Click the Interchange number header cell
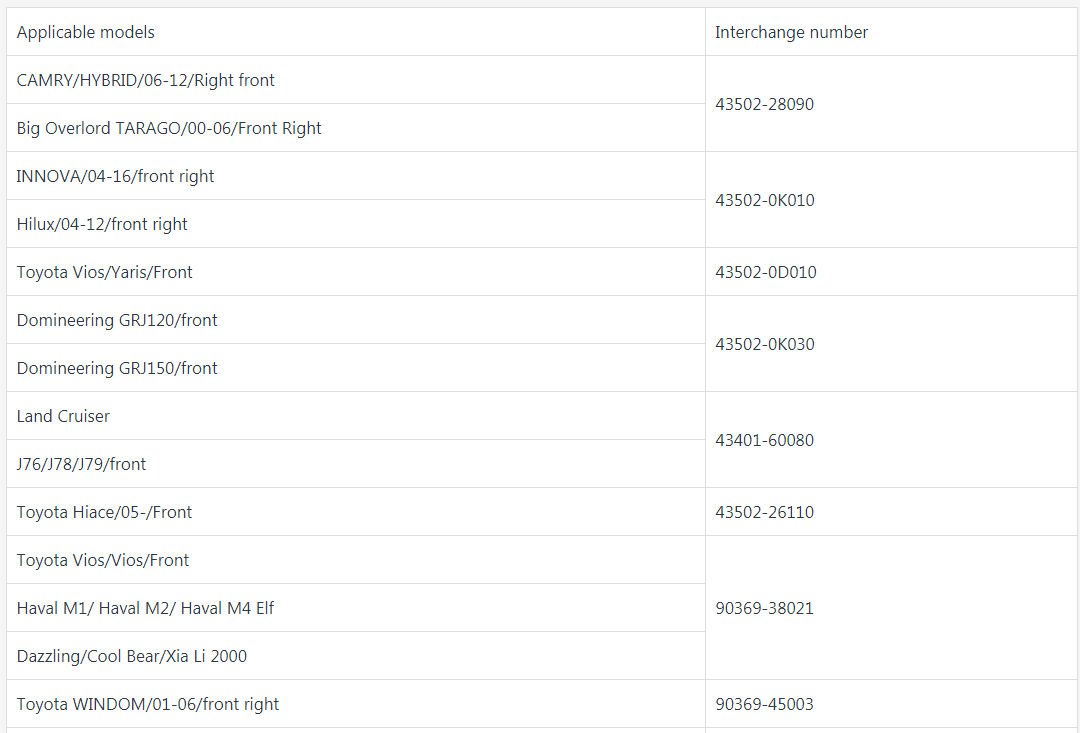Viewport: 1080px width, 733px height. coord(891,32)
